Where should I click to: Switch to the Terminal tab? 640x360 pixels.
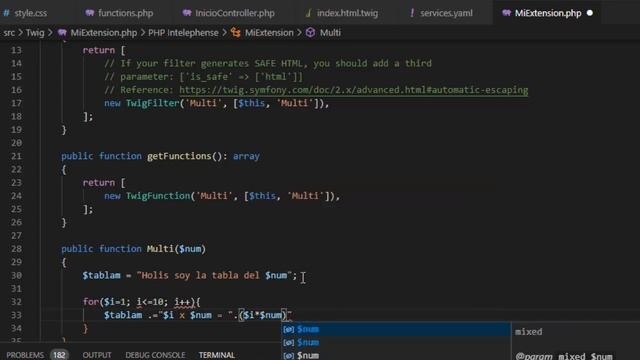coord(217,355)
